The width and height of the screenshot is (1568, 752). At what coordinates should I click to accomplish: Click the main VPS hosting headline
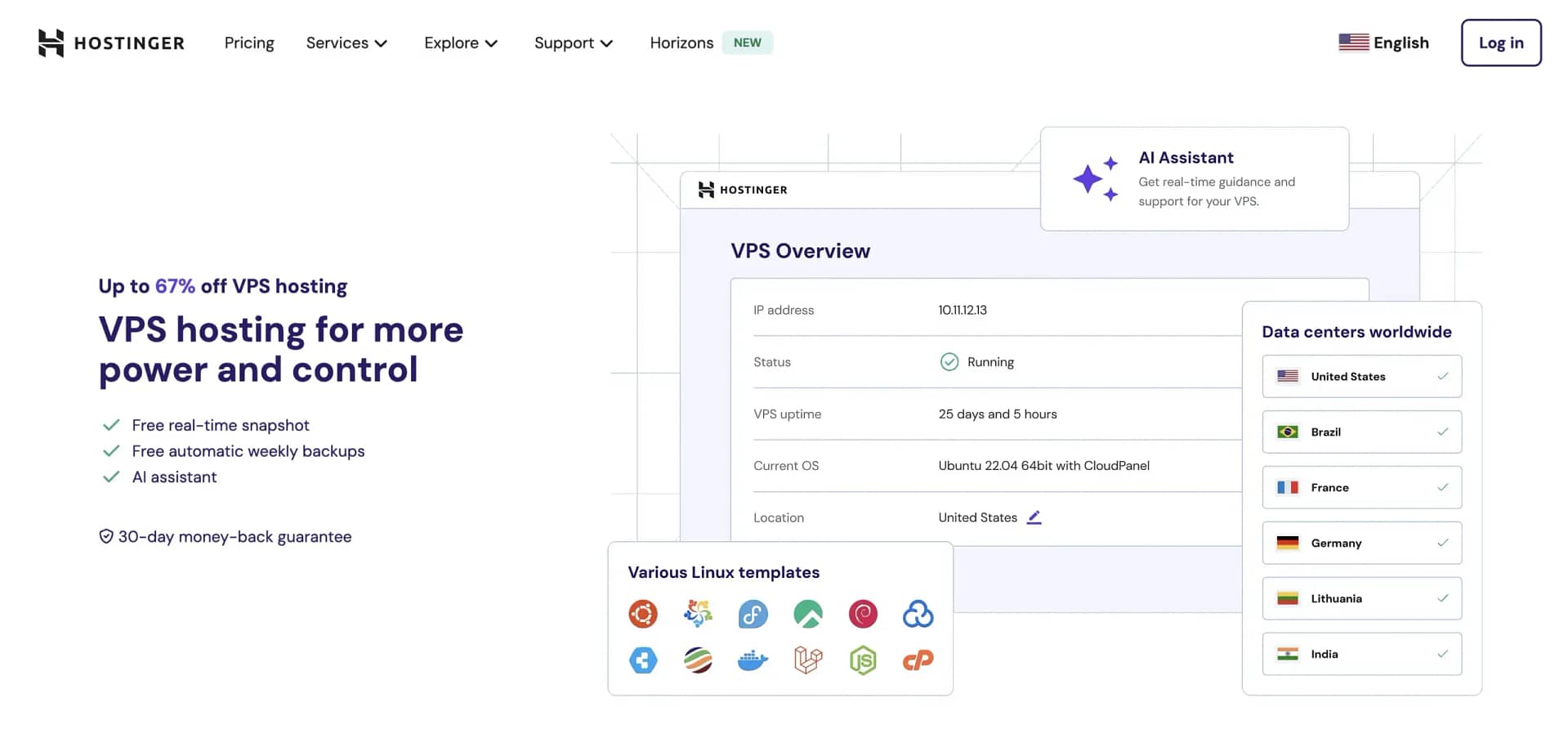(281, 349)
